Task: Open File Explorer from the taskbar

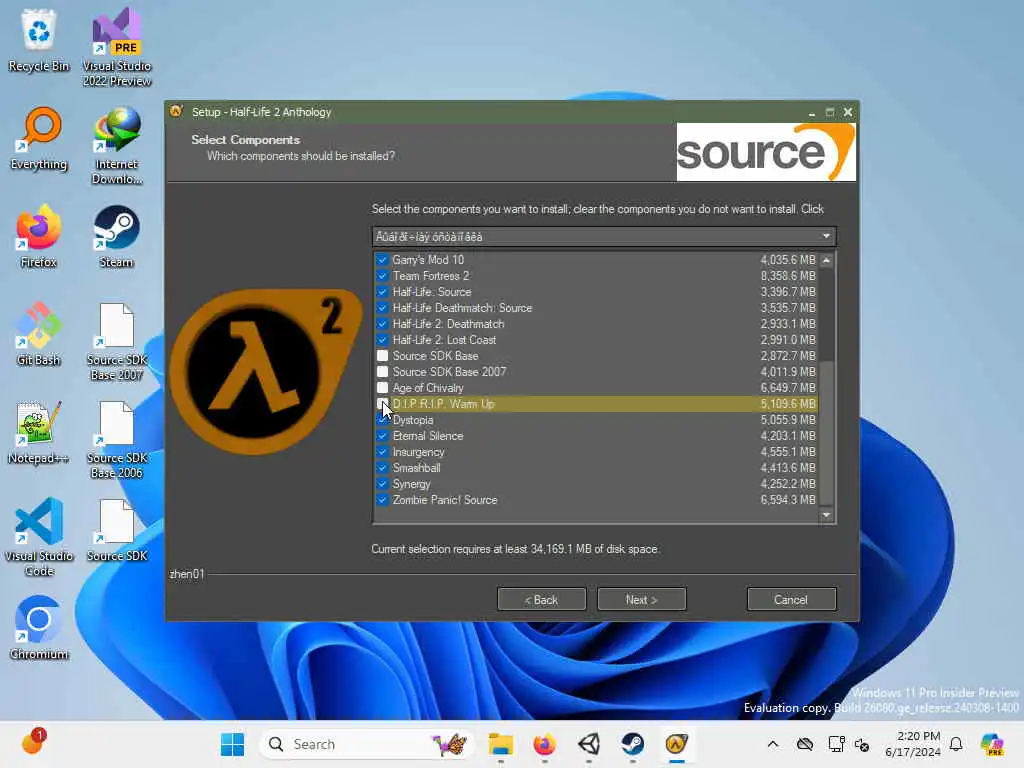Action: (501, 744)
